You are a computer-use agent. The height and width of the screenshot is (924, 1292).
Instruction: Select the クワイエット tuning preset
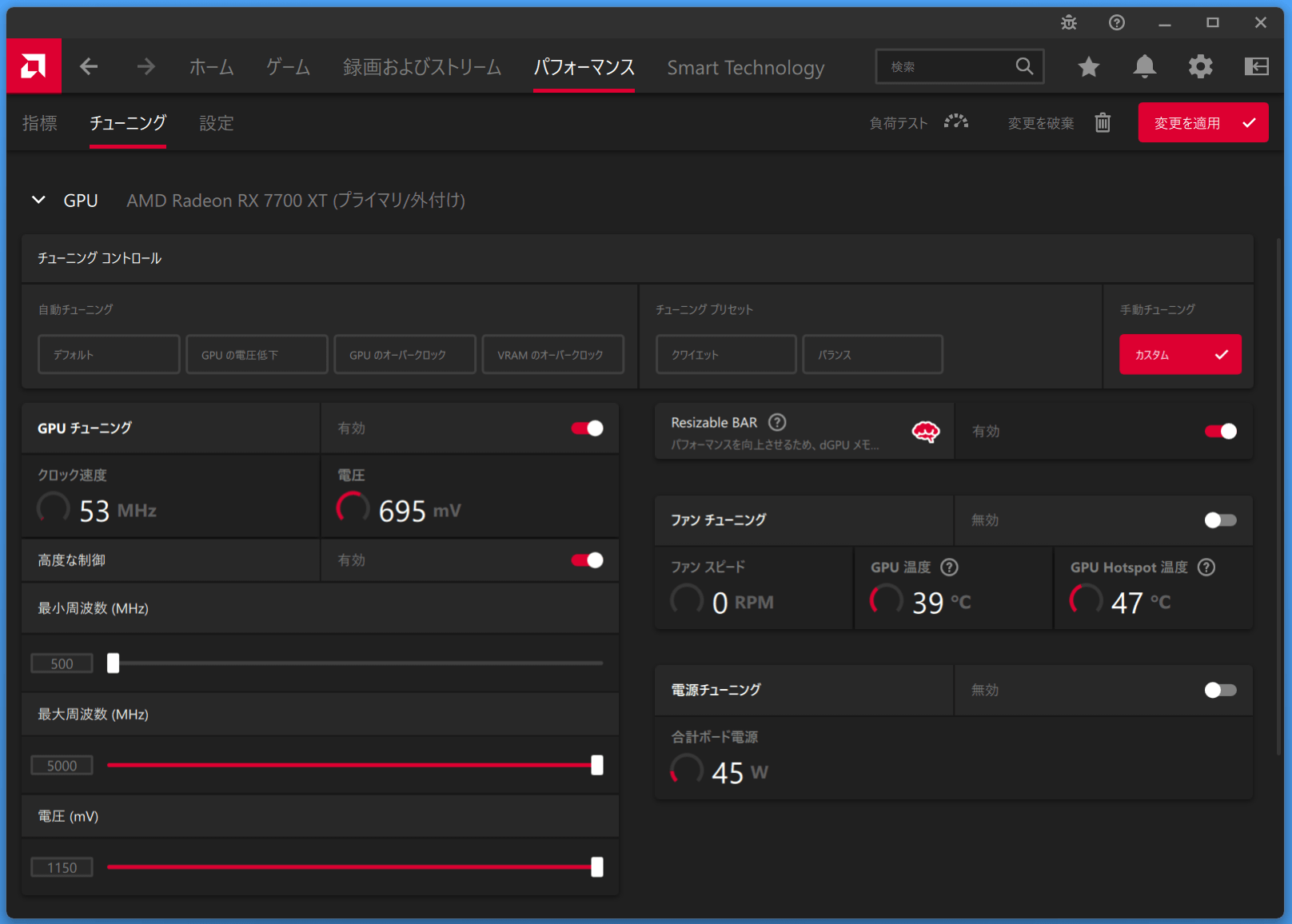[726, 354]
